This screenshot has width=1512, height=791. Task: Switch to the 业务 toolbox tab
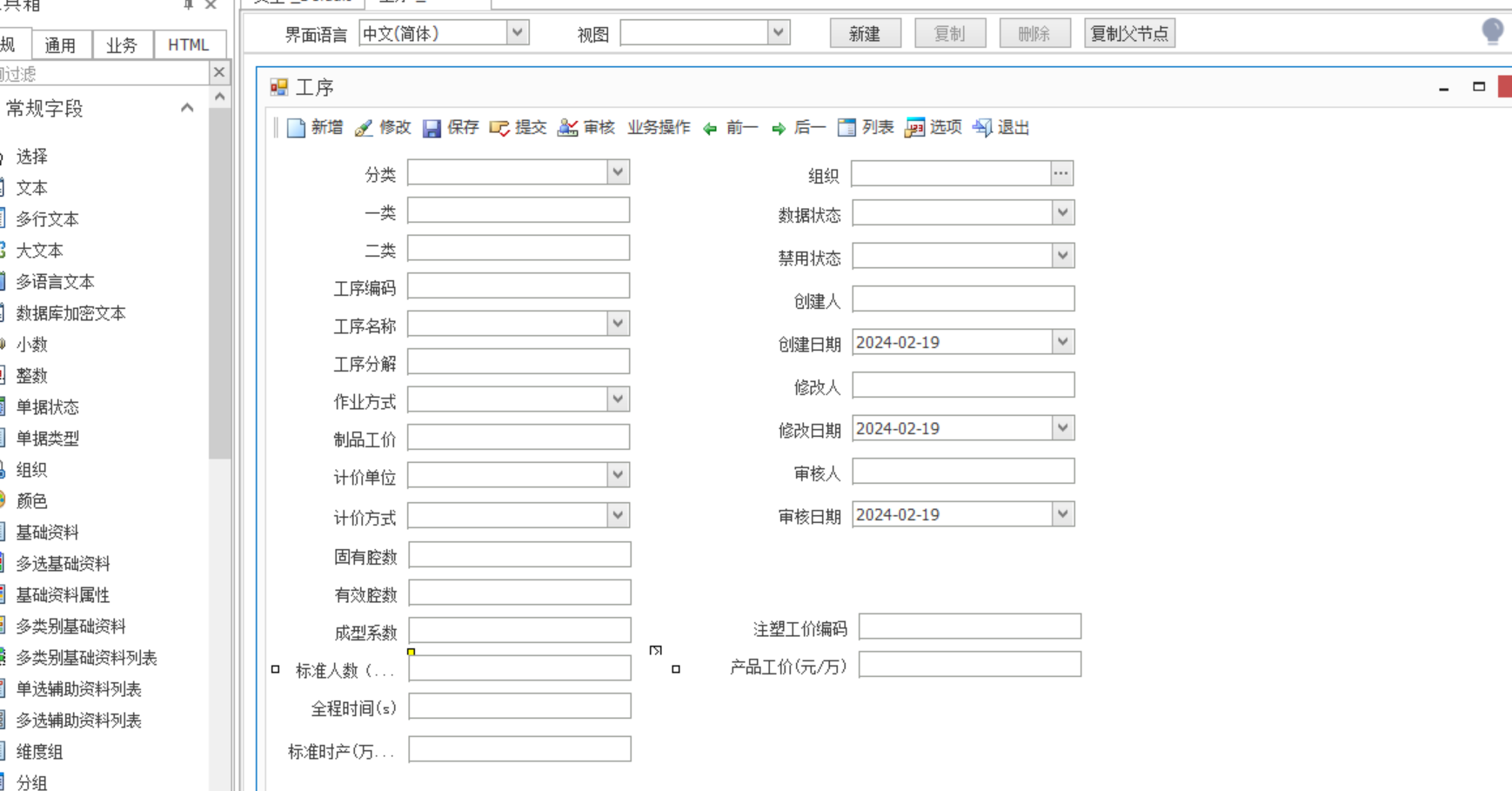pos(122,45)
